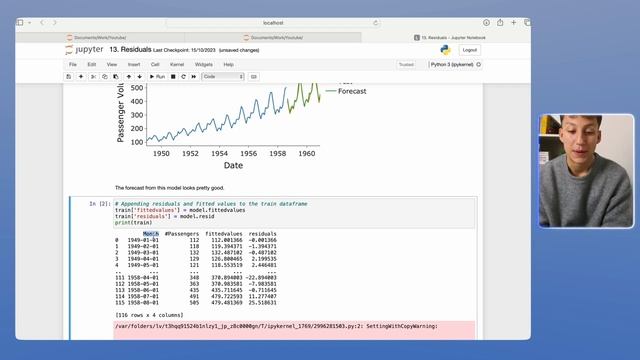
Task: Click the SettingWithCopyWarning output line
Action: [x=276, y=326]
